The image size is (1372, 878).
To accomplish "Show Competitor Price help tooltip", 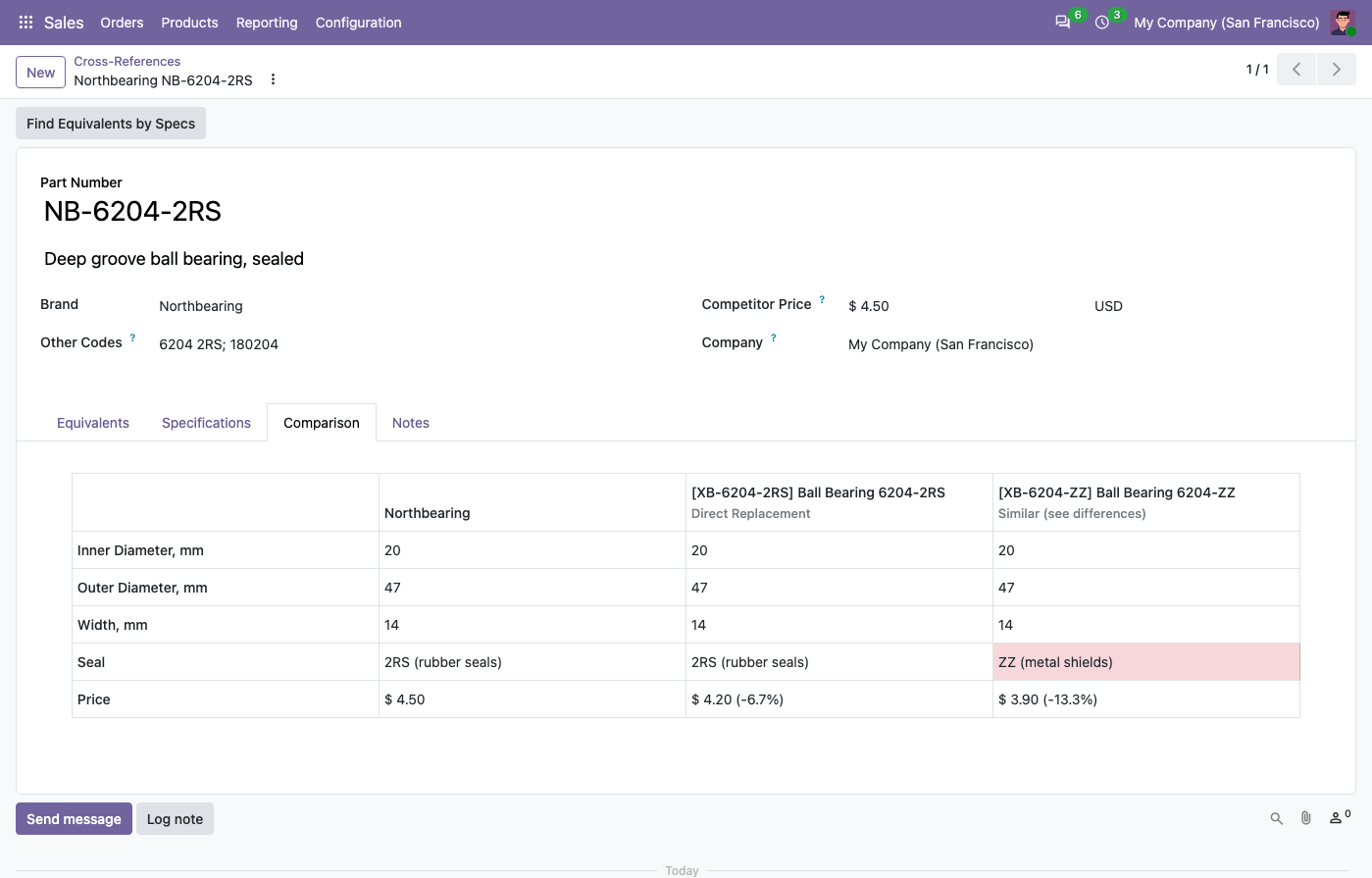I will (x=822, y=300).
